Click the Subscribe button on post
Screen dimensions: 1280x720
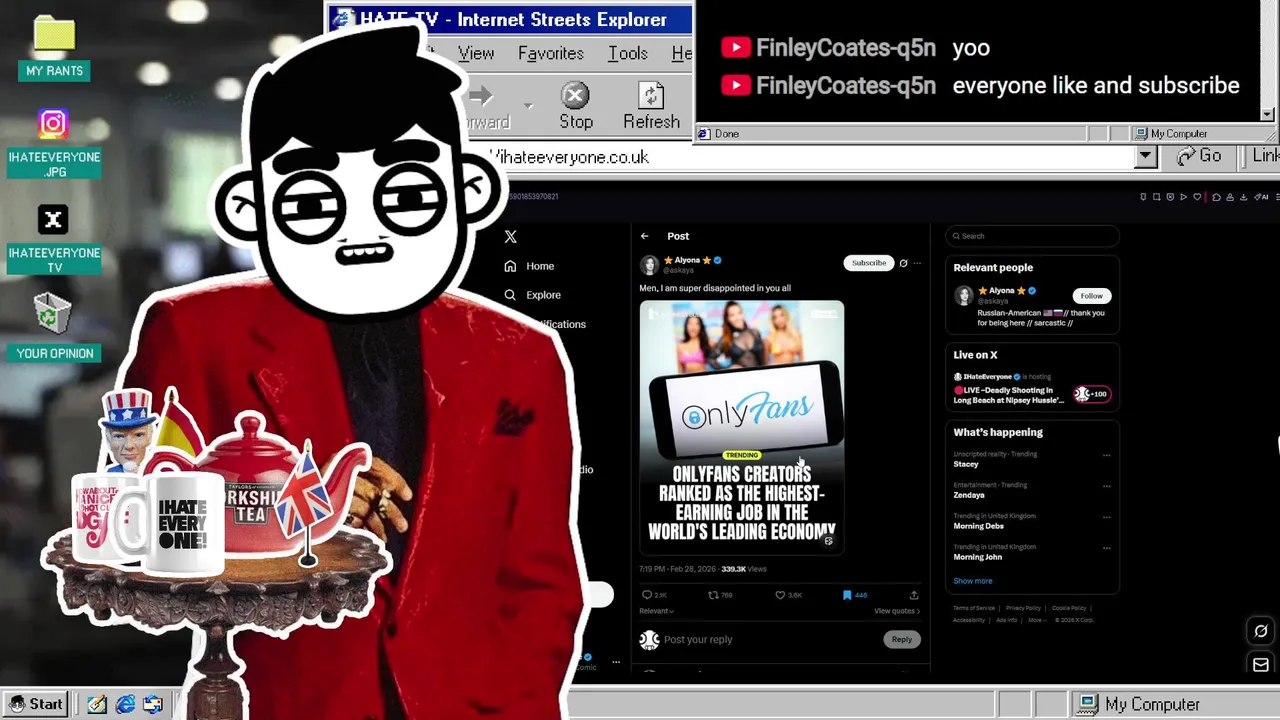click(x=869, y=263)
